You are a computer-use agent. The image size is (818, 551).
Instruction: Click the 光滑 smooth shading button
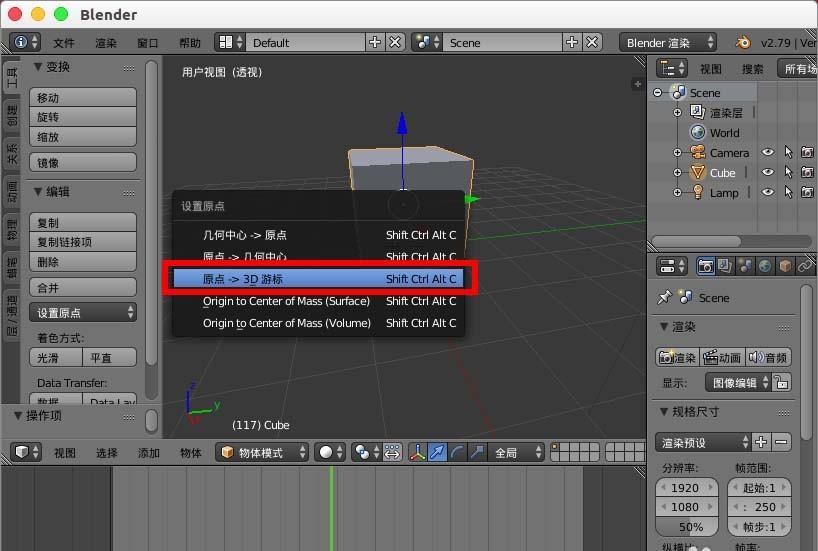pyautogui.click(x=56, y=358)
